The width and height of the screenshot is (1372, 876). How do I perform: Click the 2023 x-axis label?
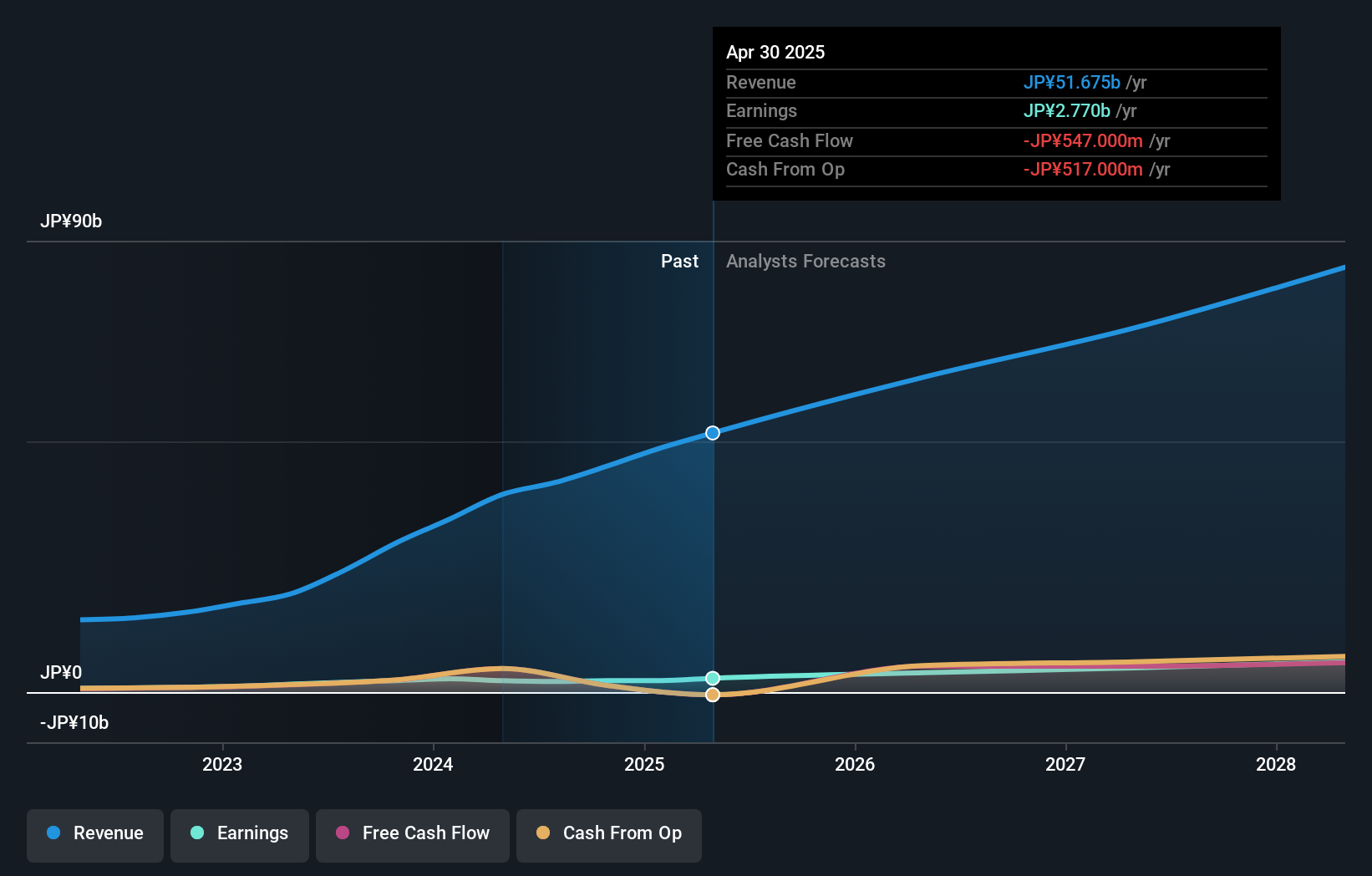tap(222, 764)
